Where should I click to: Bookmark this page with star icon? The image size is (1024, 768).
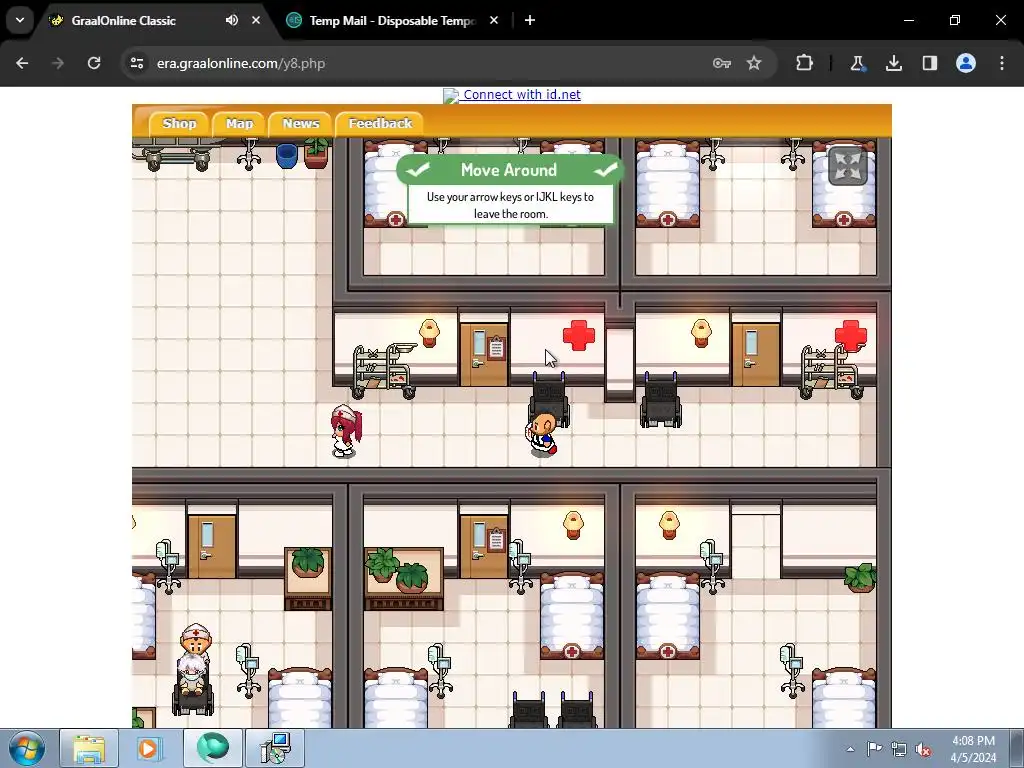click(x=754, y=63)
